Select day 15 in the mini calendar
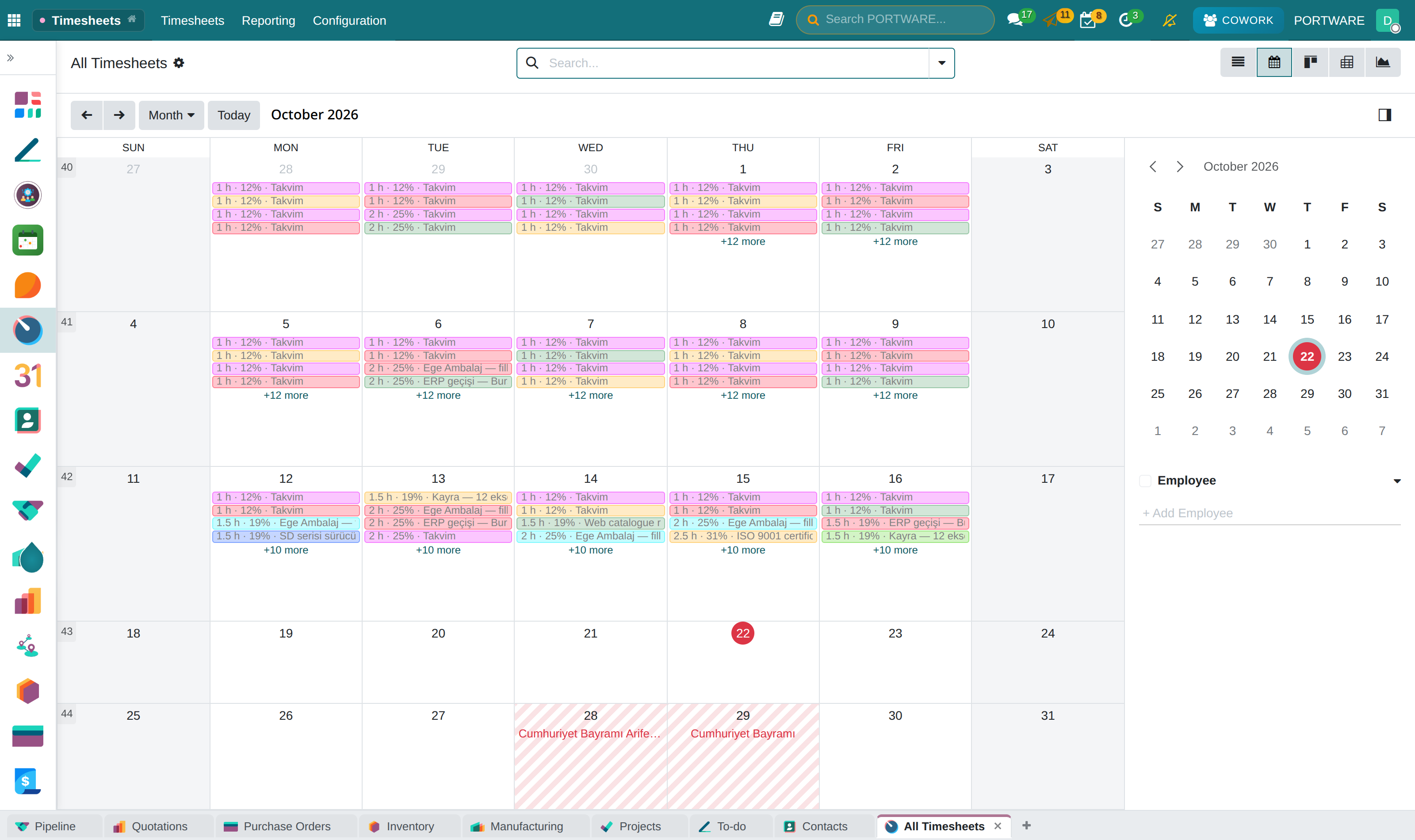The image size is (1415, 840). [1307, 319]
